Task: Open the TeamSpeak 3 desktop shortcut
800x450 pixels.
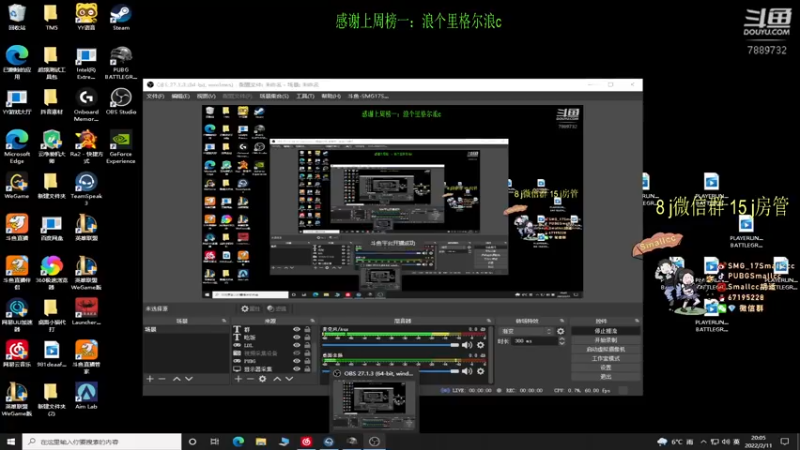Action: click(x=86, y=189)
